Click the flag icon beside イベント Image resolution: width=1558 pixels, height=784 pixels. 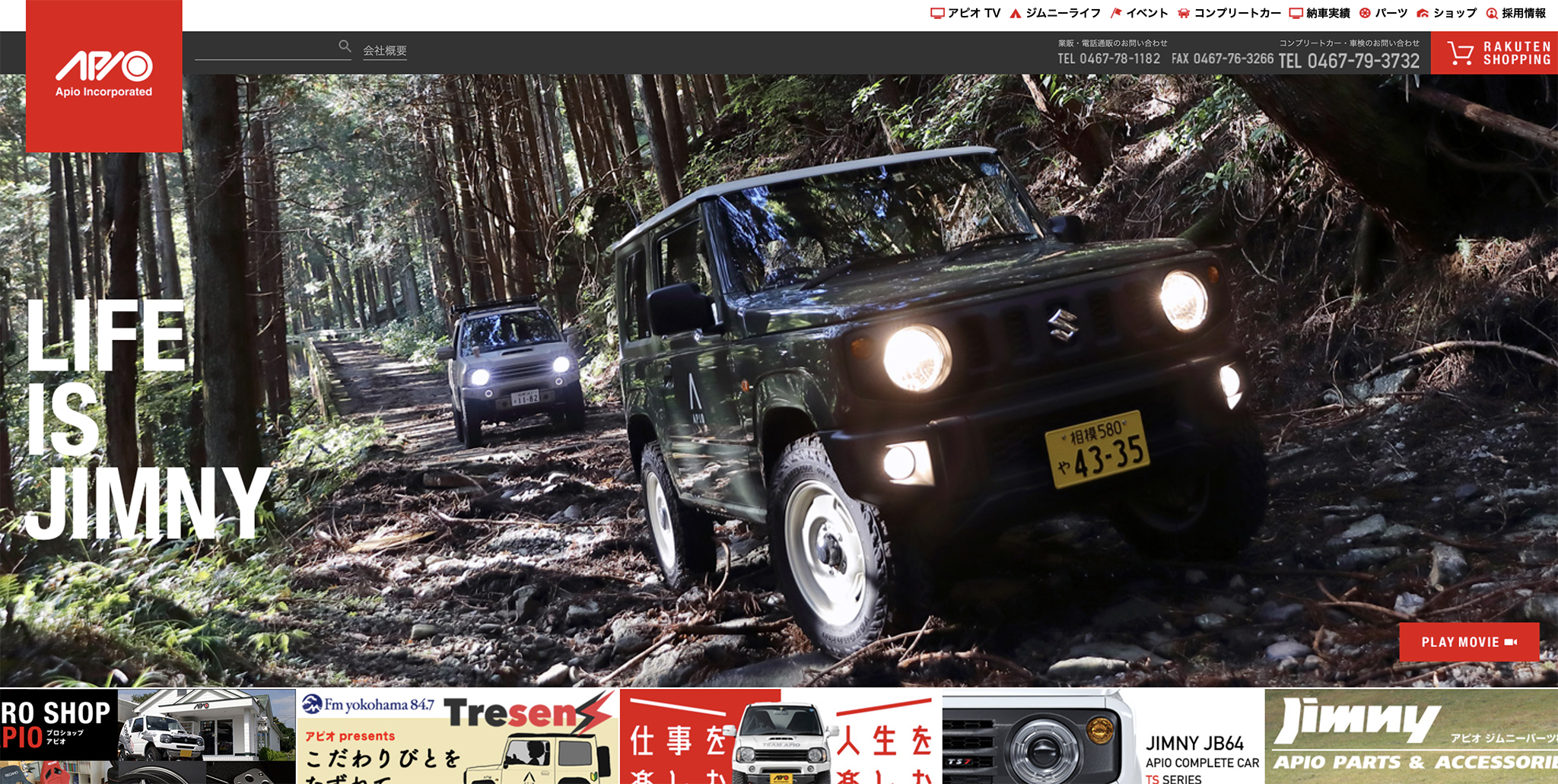[1116, 13]
